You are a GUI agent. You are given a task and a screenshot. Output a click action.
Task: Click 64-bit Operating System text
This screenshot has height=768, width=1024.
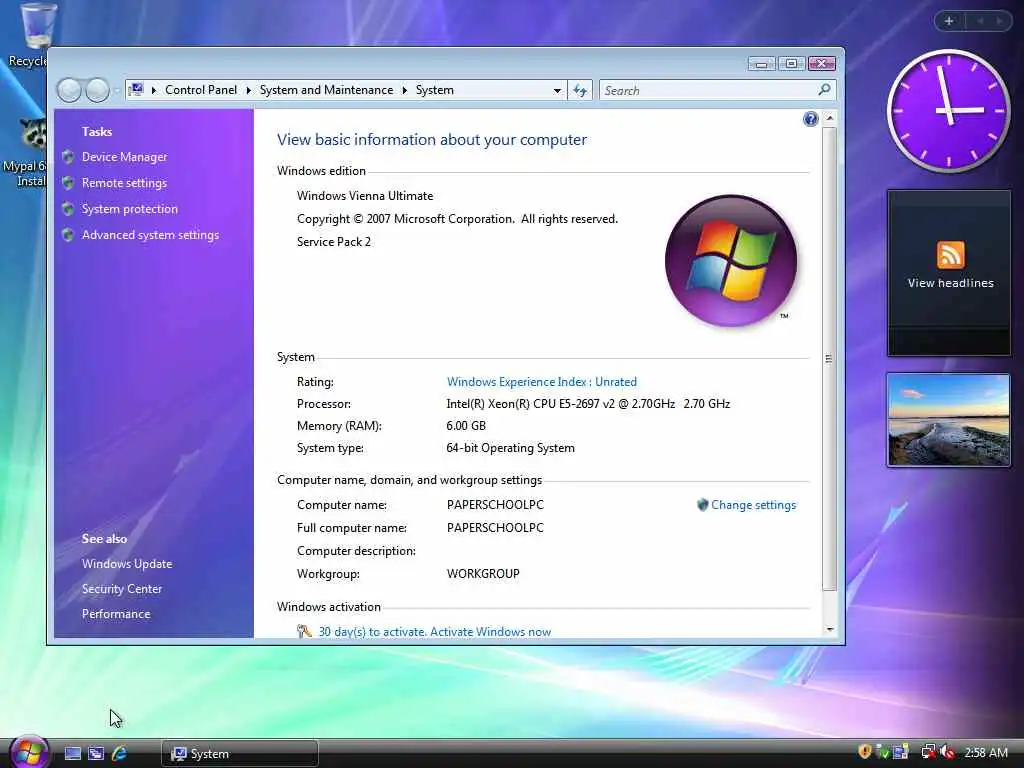pos(511,448)
